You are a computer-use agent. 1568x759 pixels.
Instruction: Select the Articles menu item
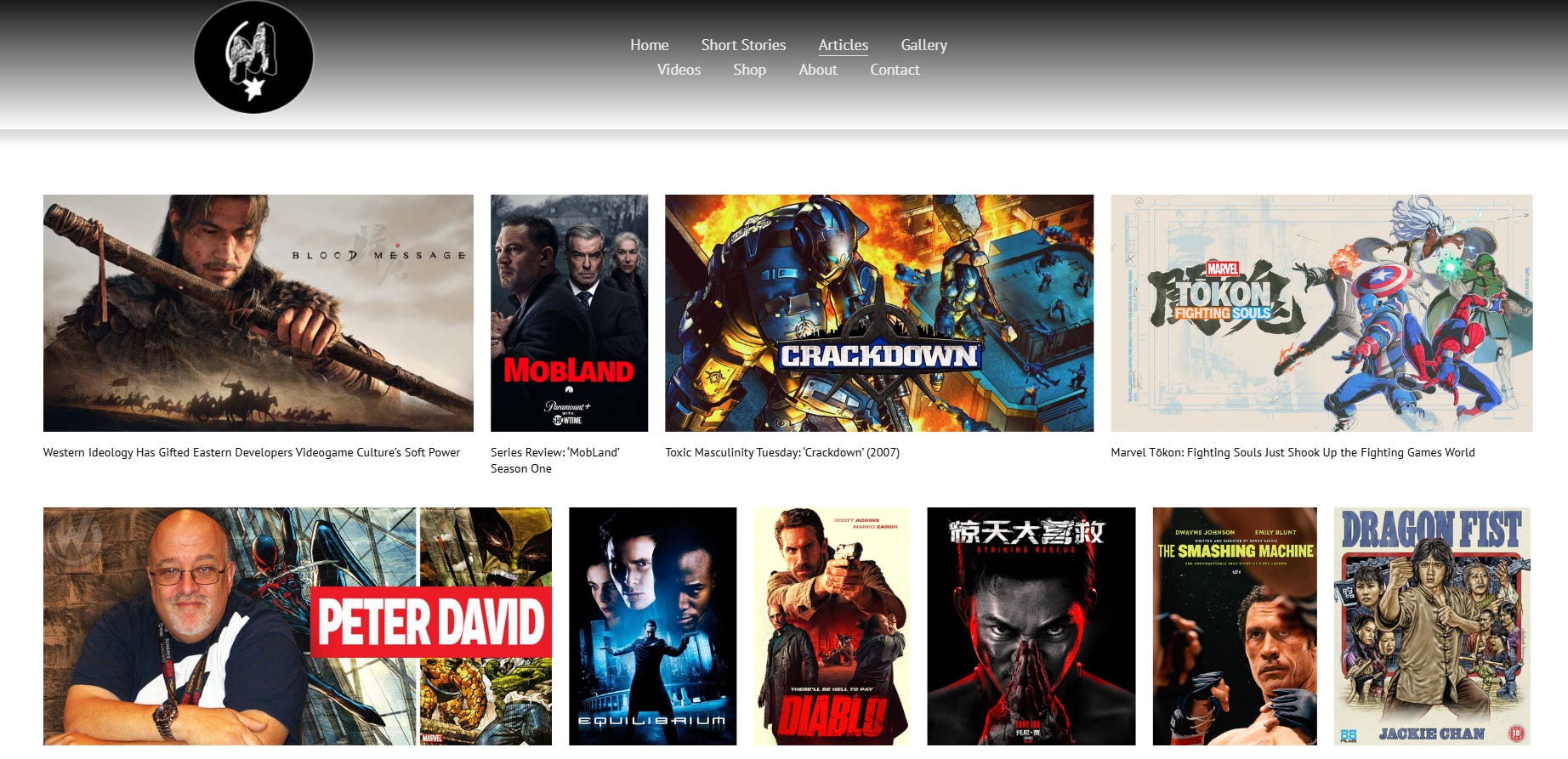(x=843, y=45)
